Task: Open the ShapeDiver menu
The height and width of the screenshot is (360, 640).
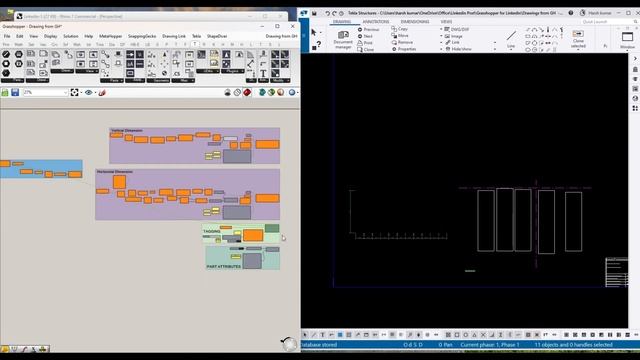Action: pos(217,36)
